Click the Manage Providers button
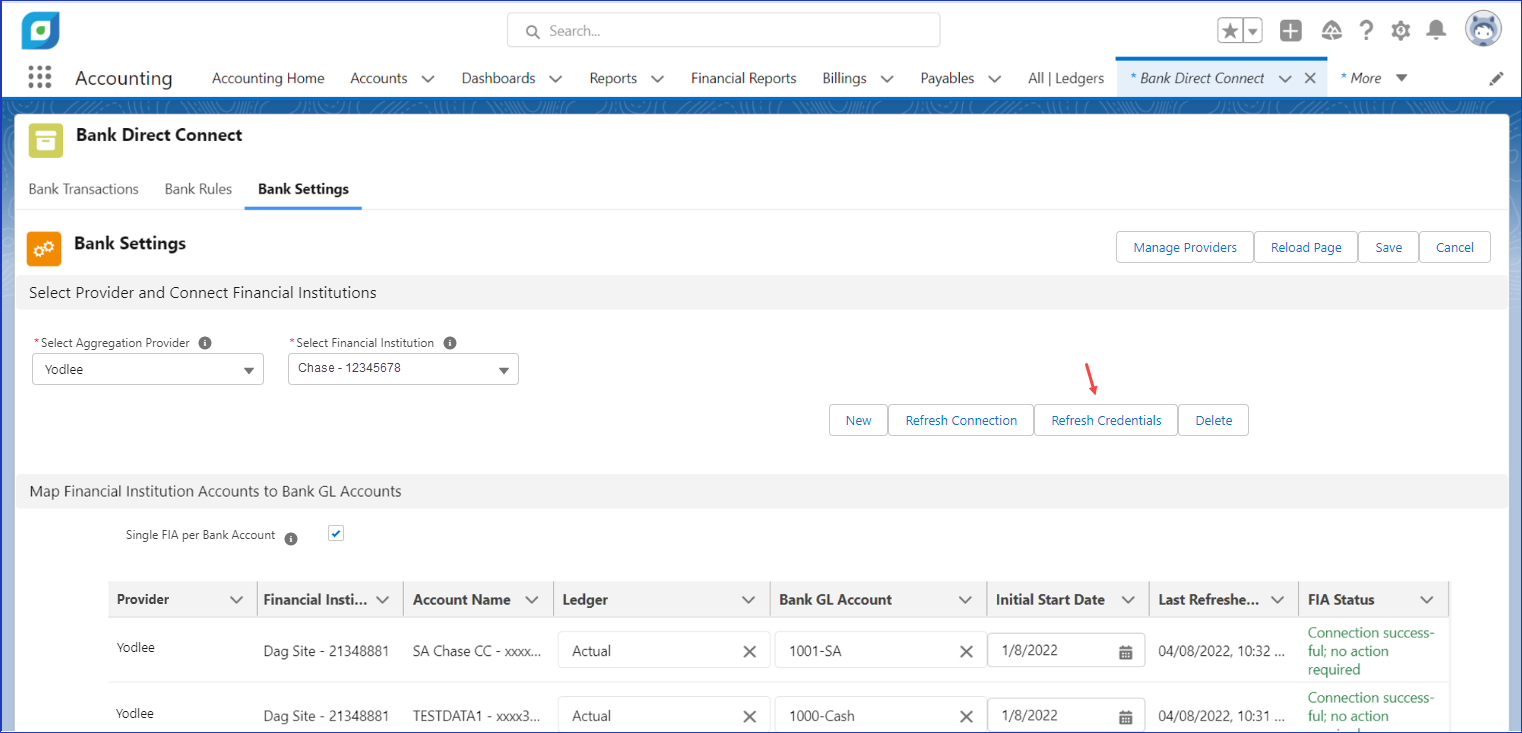 coord(1185,247)
